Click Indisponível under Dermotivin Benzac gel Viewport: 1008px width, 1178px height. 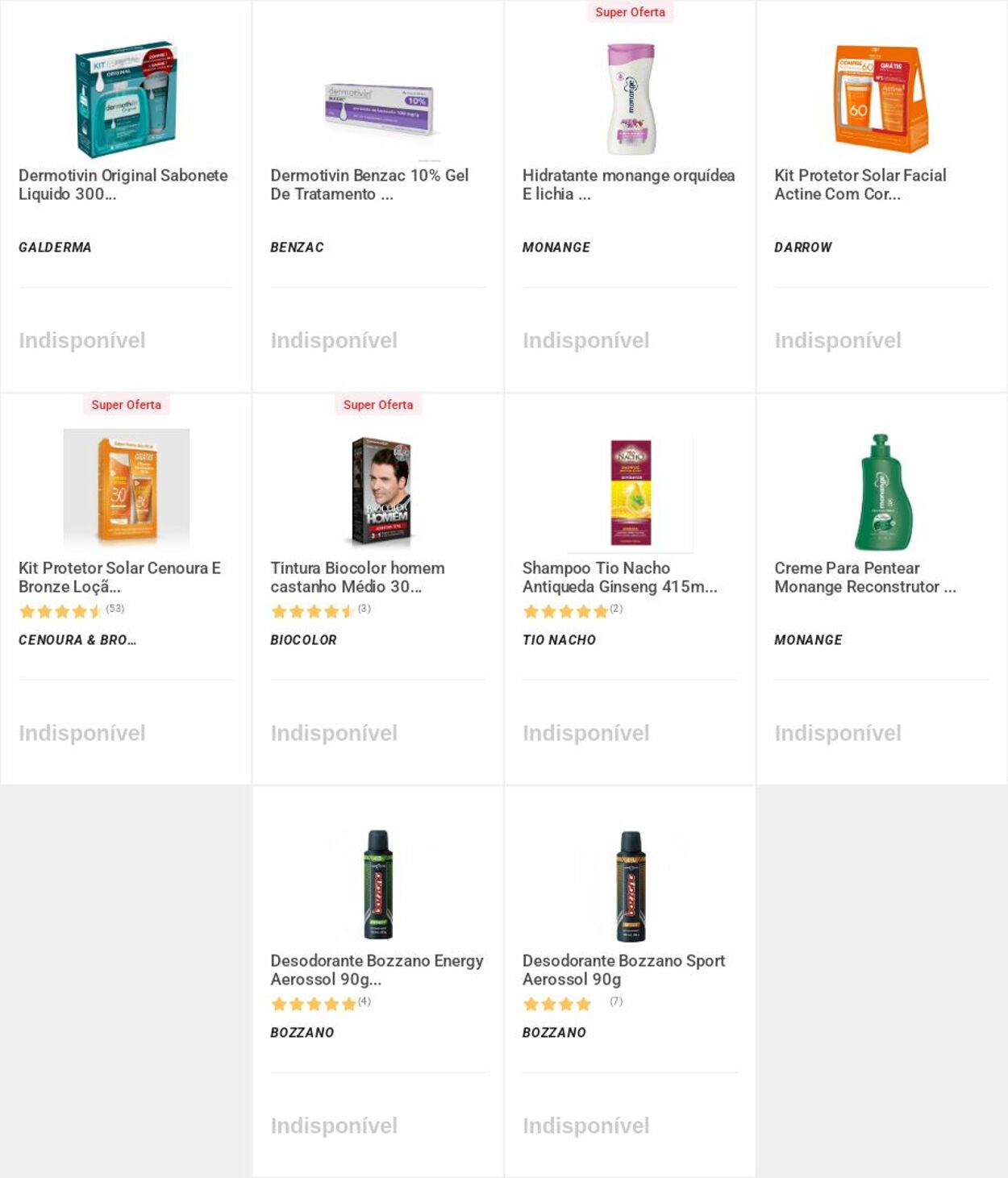click(334, 340)
